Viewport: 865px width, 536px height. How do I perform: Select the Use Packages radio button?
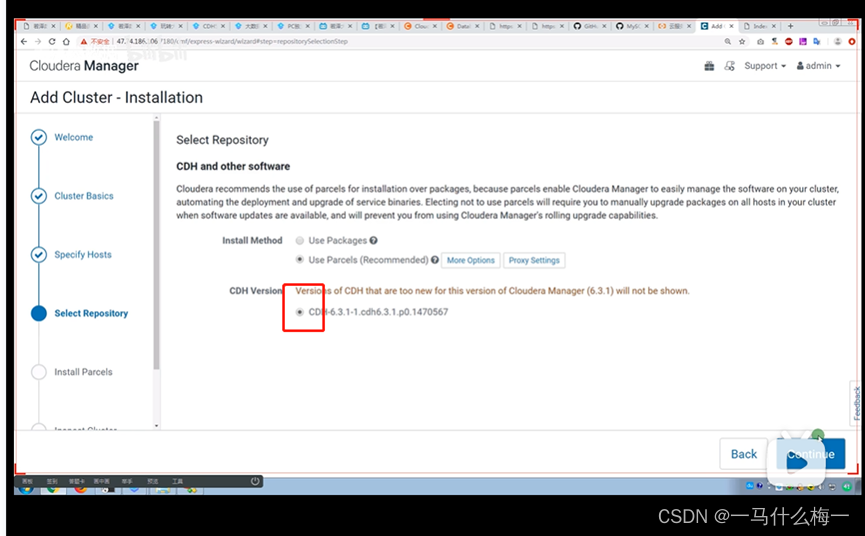click(x=300, y=240)
